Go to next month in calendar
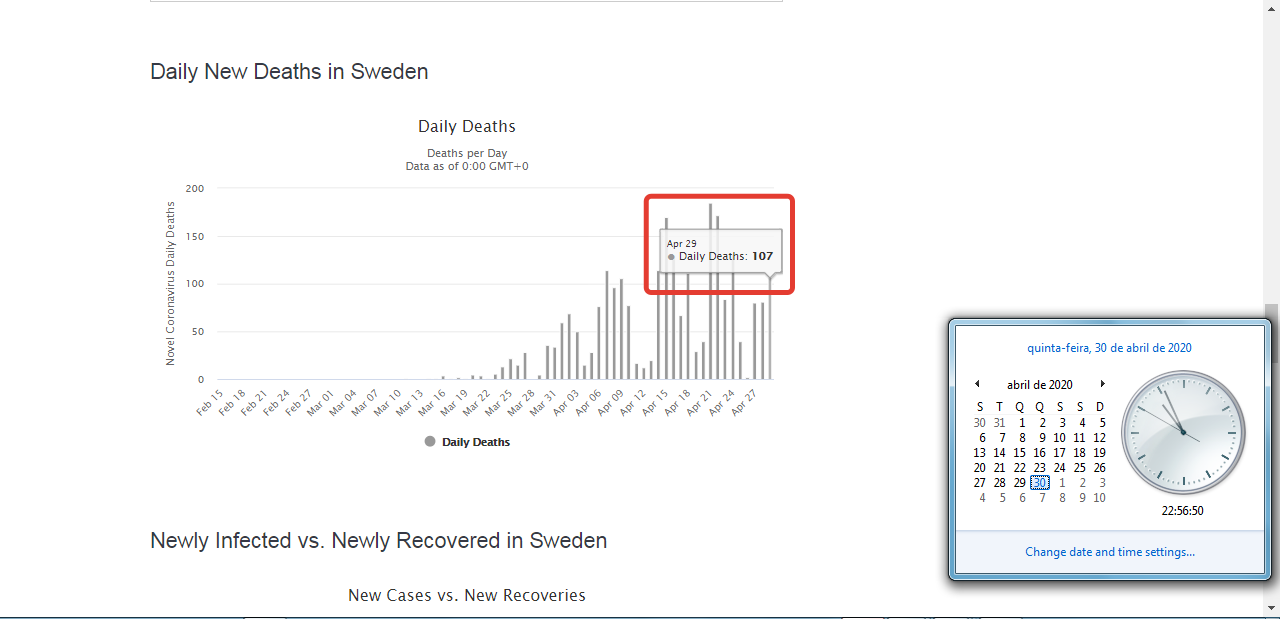This screenshot has width=1280, height=619. [1102, 384]
